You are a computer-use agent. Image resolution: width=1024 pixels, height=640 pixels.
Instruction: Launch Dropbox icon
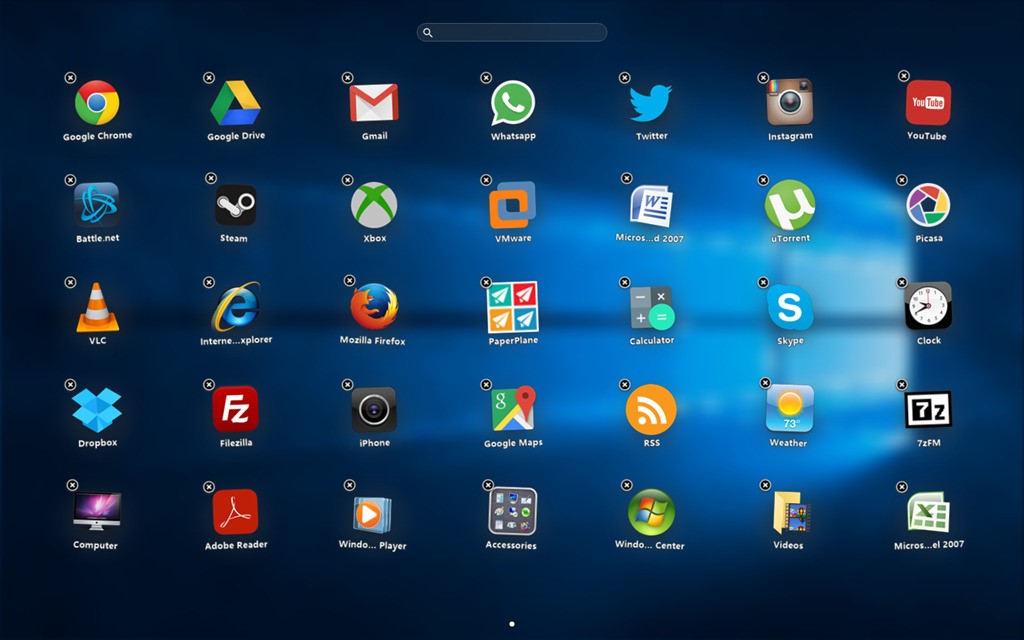pyautogui.click(x=97, y=410)
